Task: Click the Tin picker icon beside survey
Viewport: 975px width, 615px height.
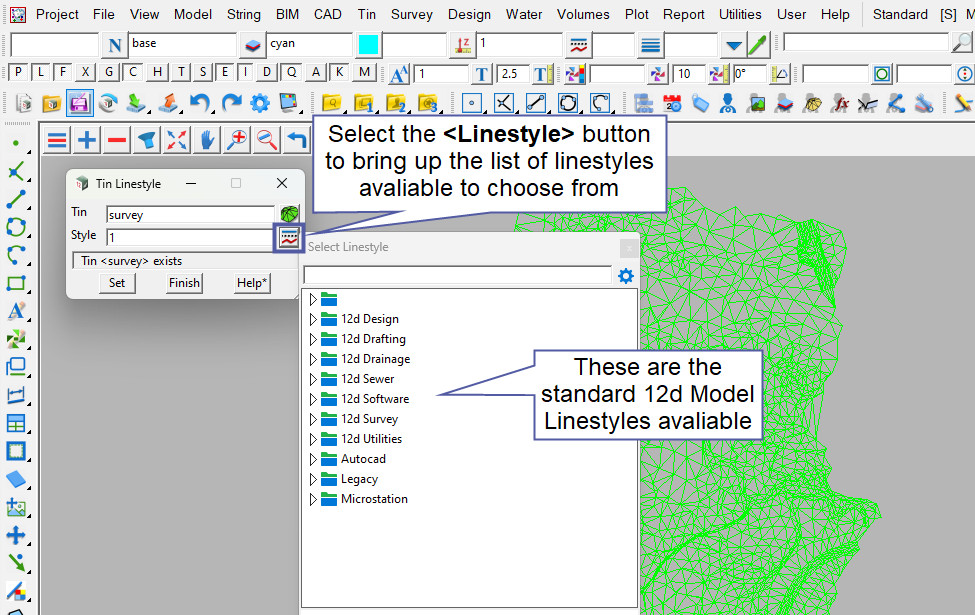Action: tap(289, 214)
